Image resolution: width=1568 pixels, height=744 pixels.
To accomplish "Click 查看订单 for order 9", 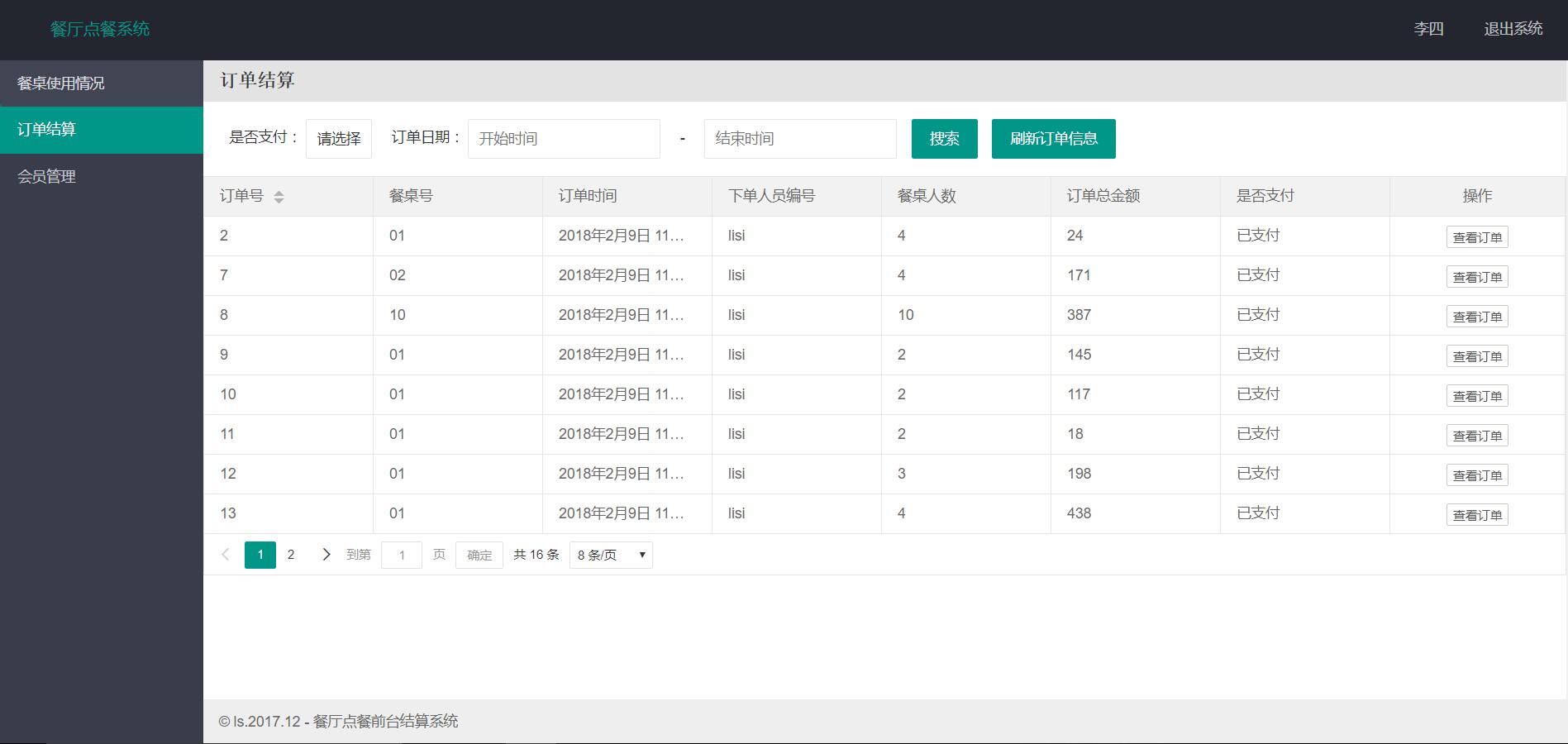I will pyautogui.click(x=1477, y=356).
